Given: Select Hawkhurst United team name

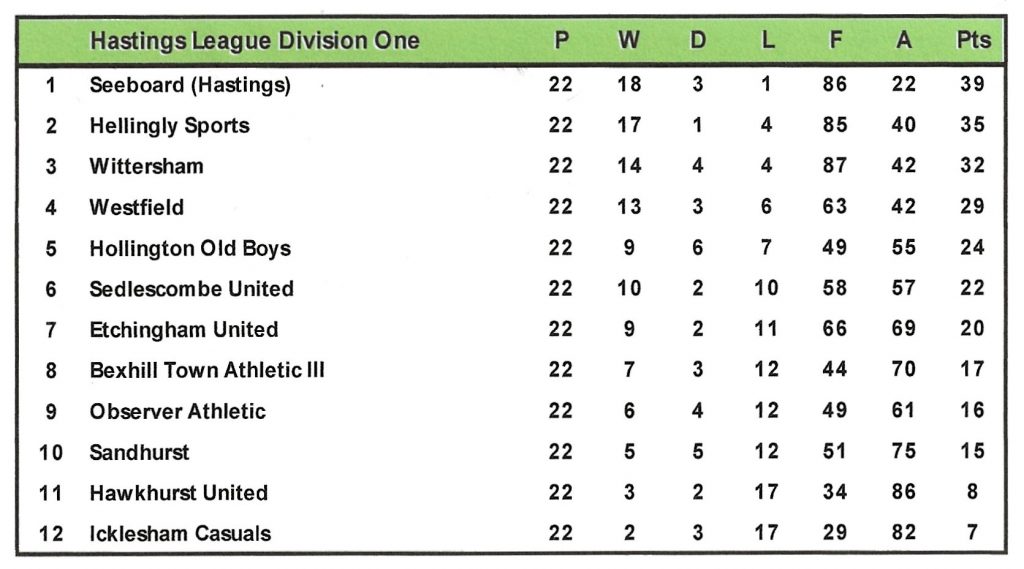Looking at the screenshot, I should point(178,493).
